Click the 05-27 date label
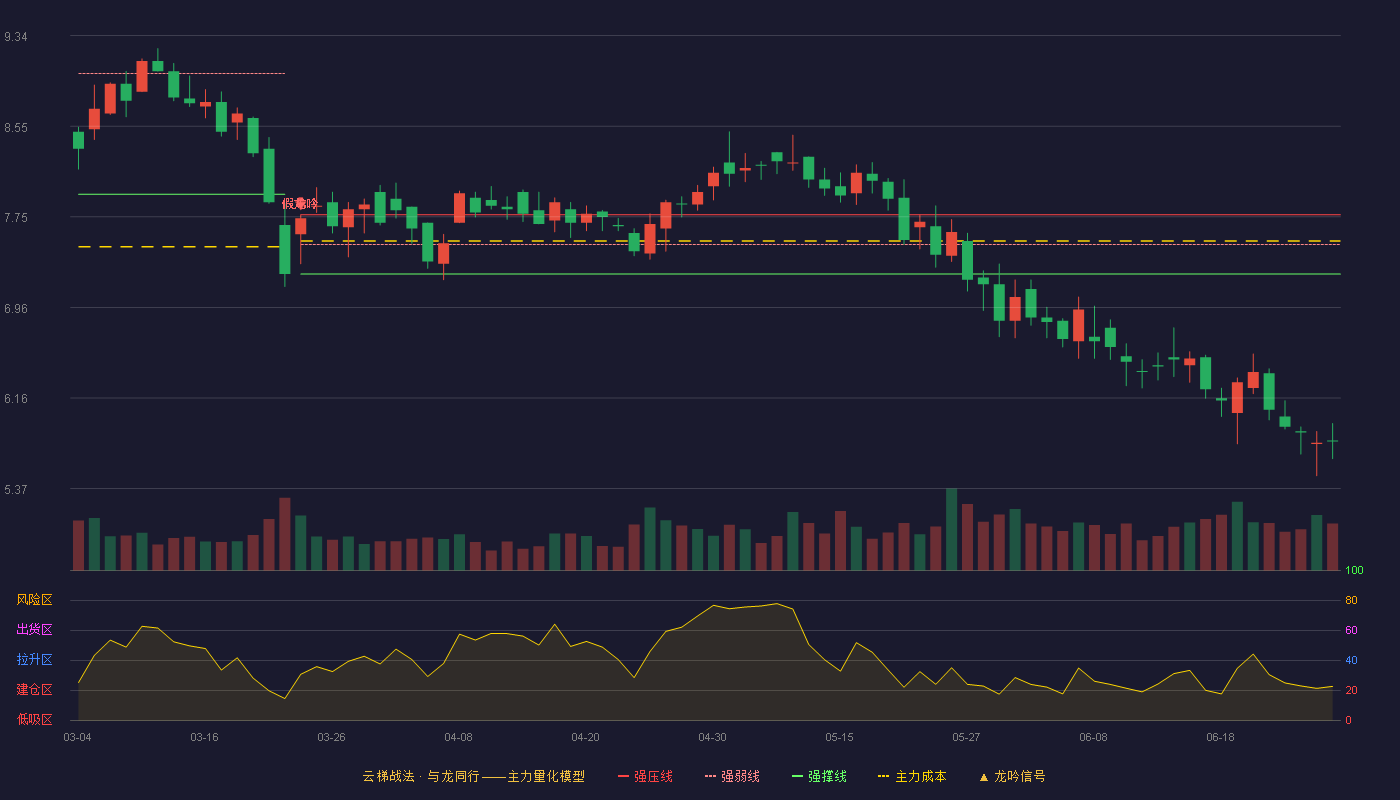 tap(966, 737)
